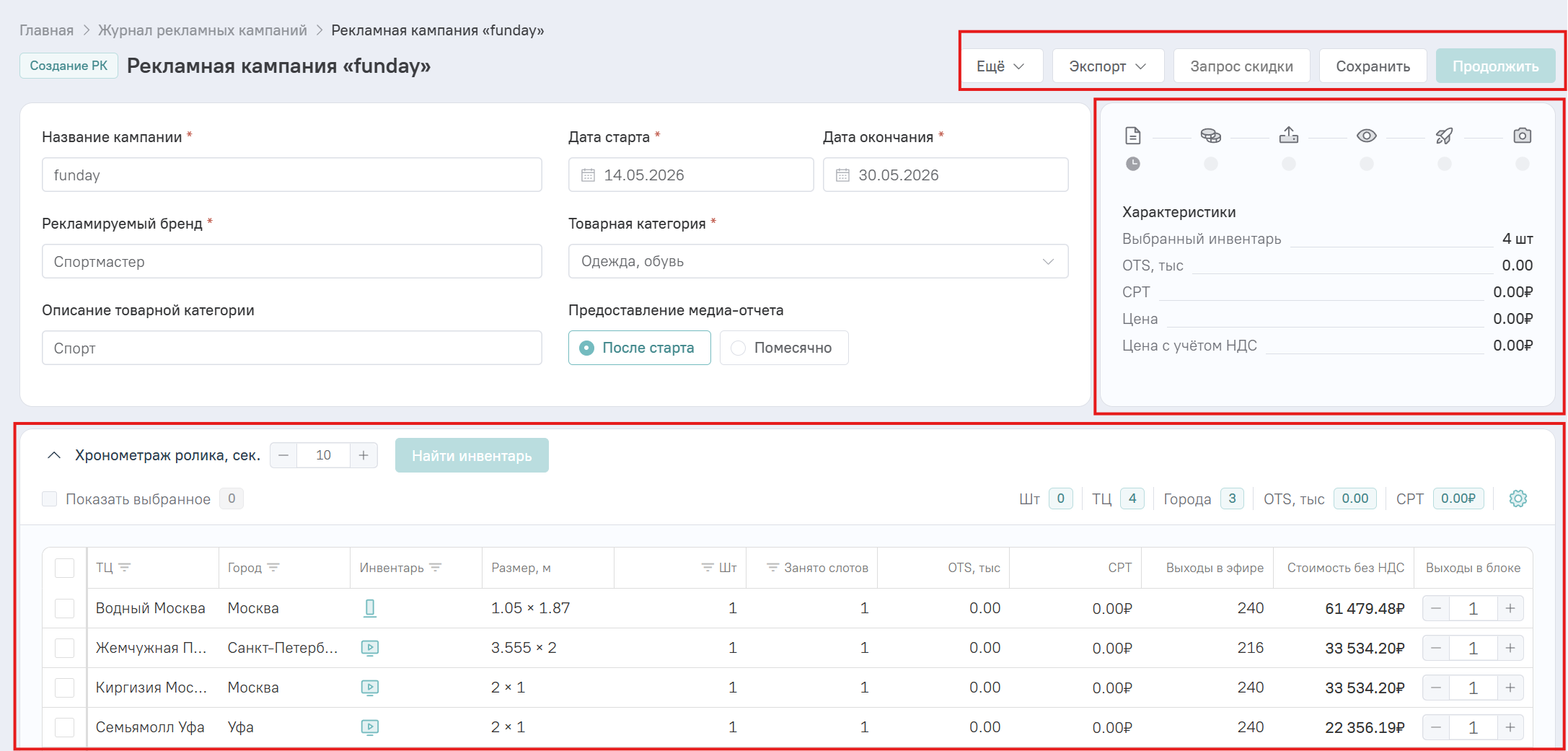Open table settings gear icon
Screen dimensions: 1568x751
(x=1518, y=499)
